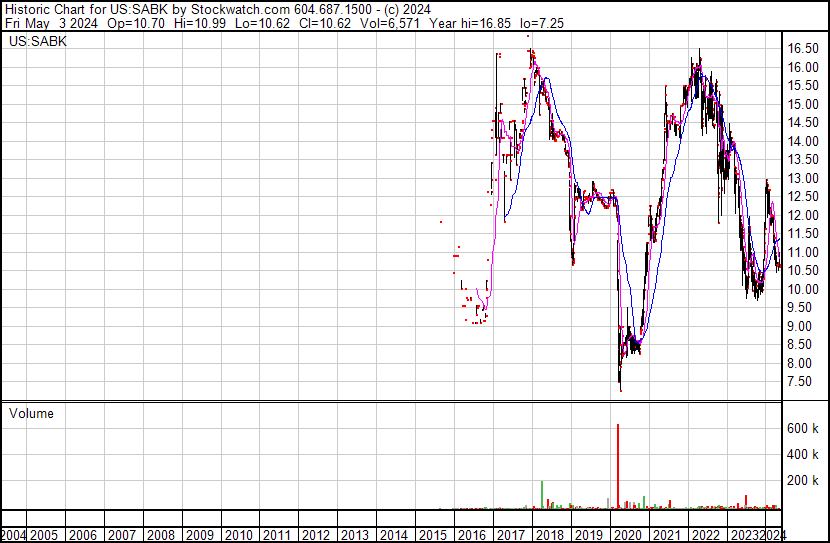830x543 pixels.
Task: Select the 2012 year on the timeline
Action: (317, 535)
